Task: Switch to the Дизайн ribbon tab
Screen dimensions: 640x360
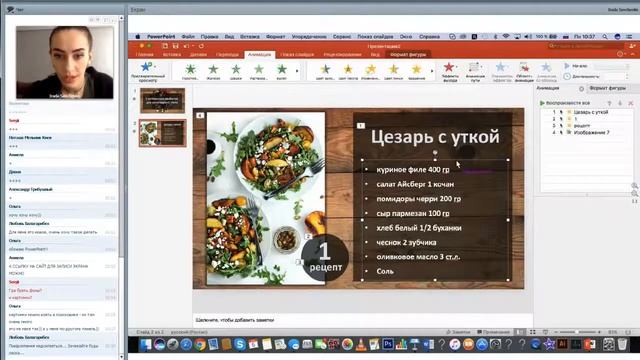Action: pyautogui.click(x=198, y=54)
